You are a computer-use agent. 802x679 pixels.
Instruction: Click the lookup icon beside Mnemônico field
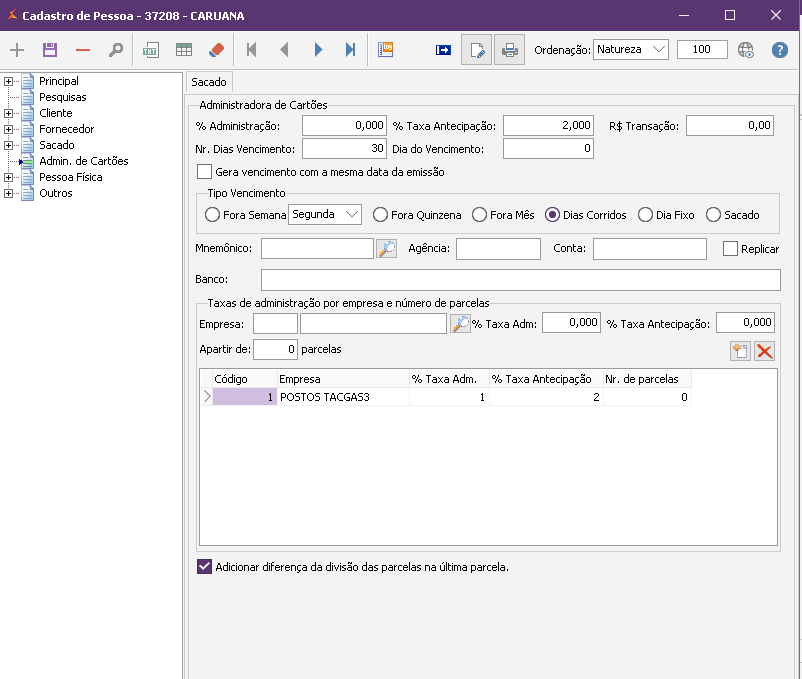click(386, 249)
